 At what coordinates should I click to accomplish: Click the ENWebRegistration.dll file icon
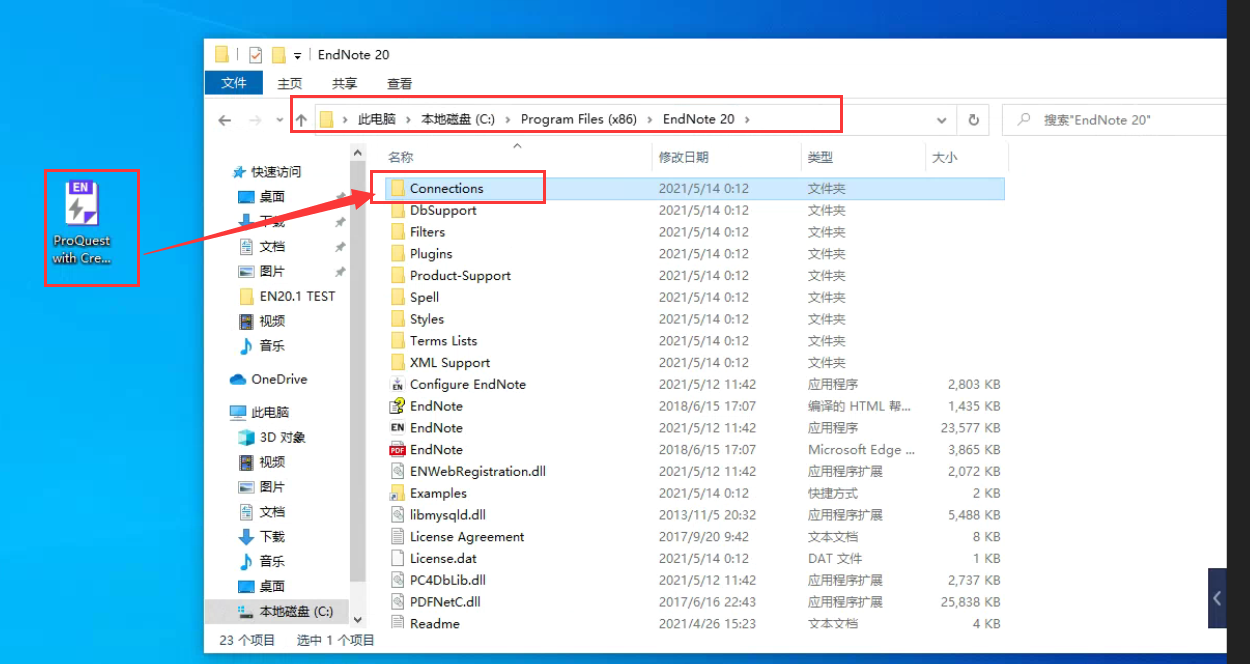pyautogui.click(x=397, y=472)
